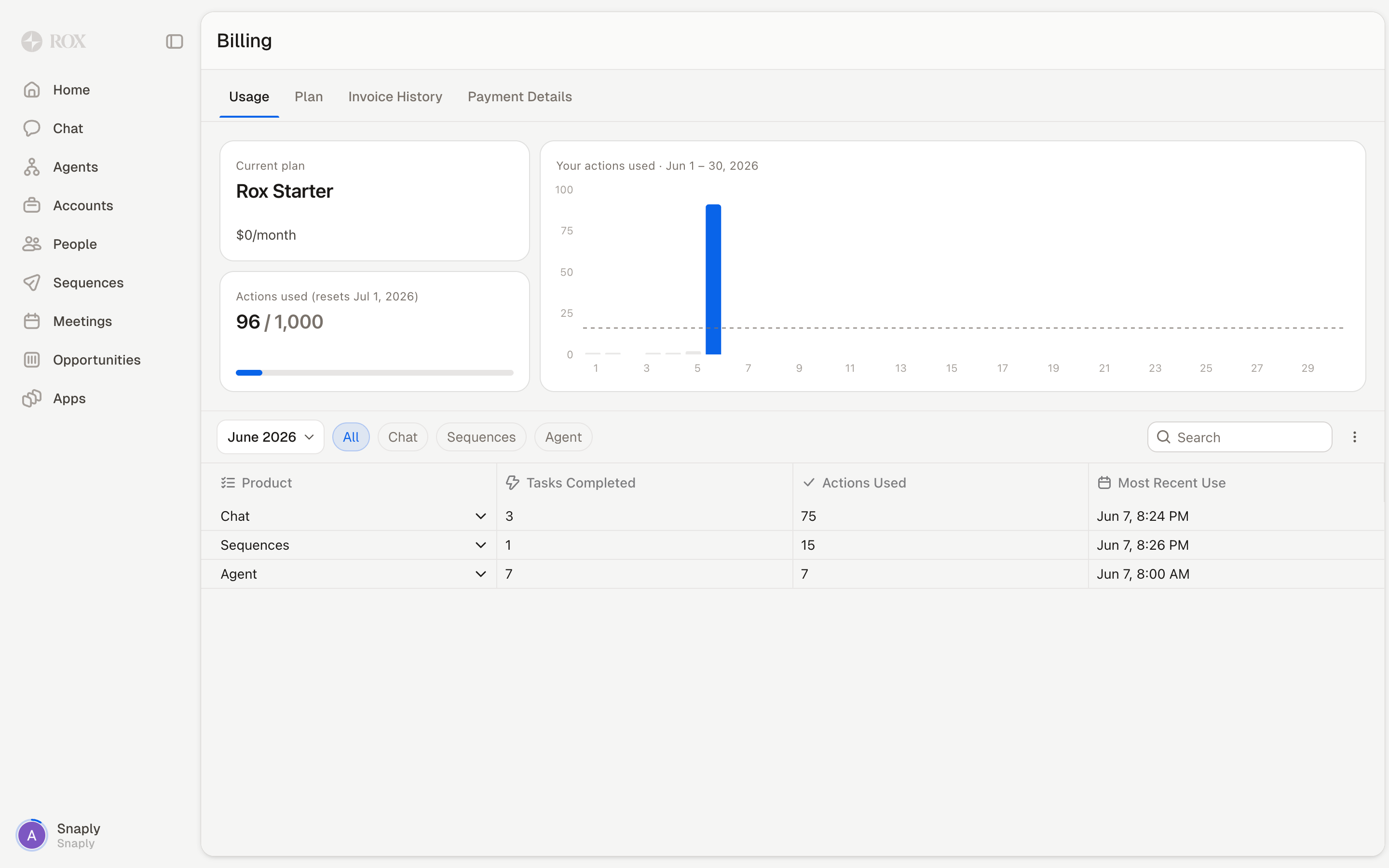Click the Rox logo icon
This screenshot has height=868, width=1389.
pos(32,41)
